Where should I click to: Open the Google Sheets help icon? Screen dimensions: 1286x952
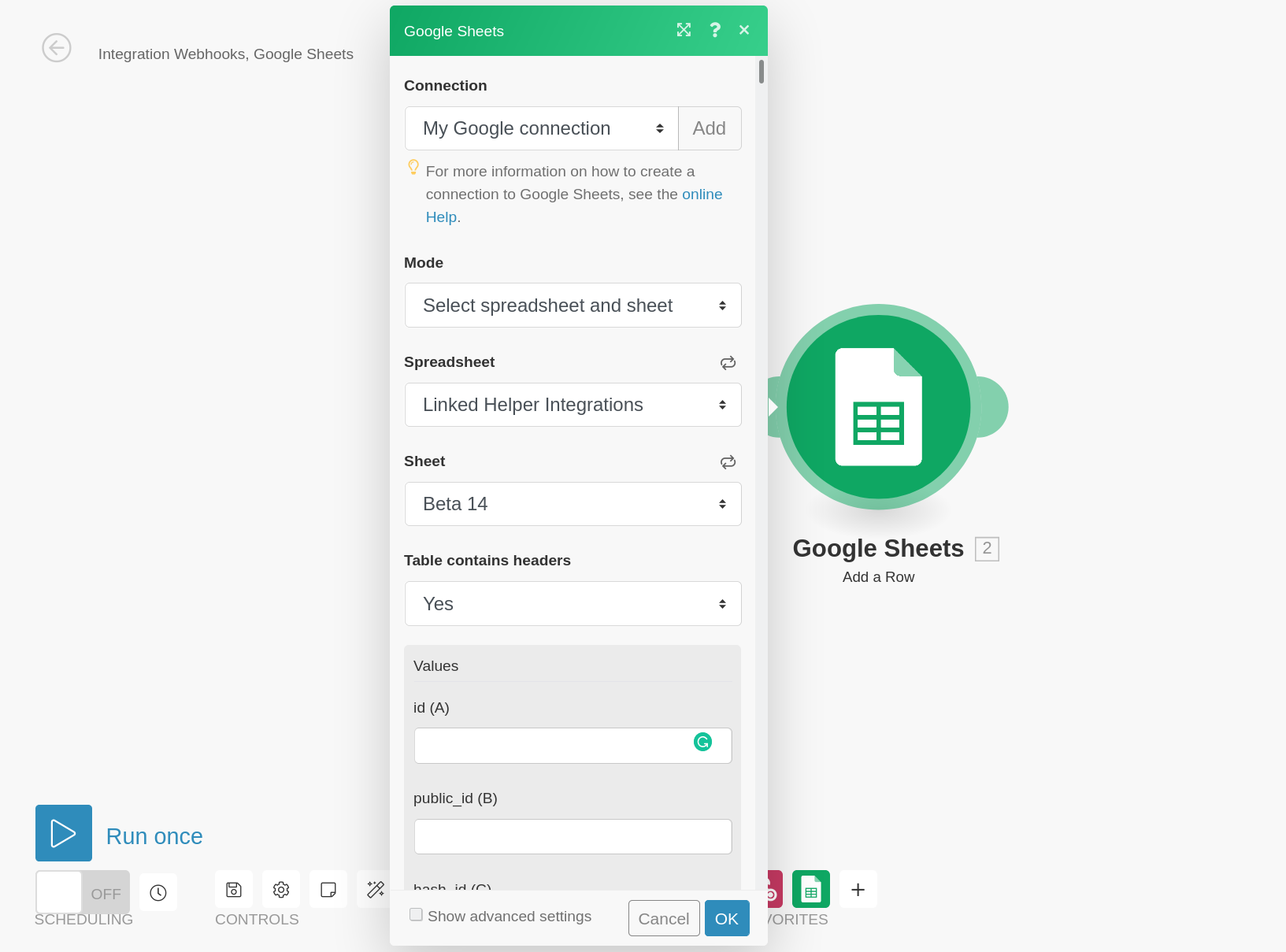pyautogui.click(x=714, y=30)
